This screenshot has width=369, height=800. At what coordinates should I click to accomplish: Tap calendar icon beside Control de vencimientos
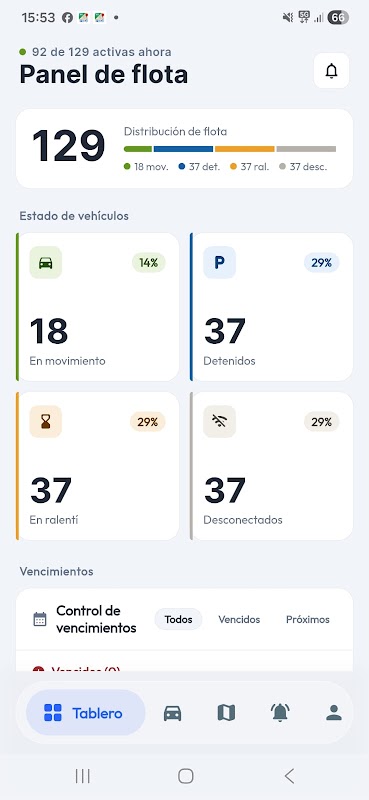click(x=40, y=619)
